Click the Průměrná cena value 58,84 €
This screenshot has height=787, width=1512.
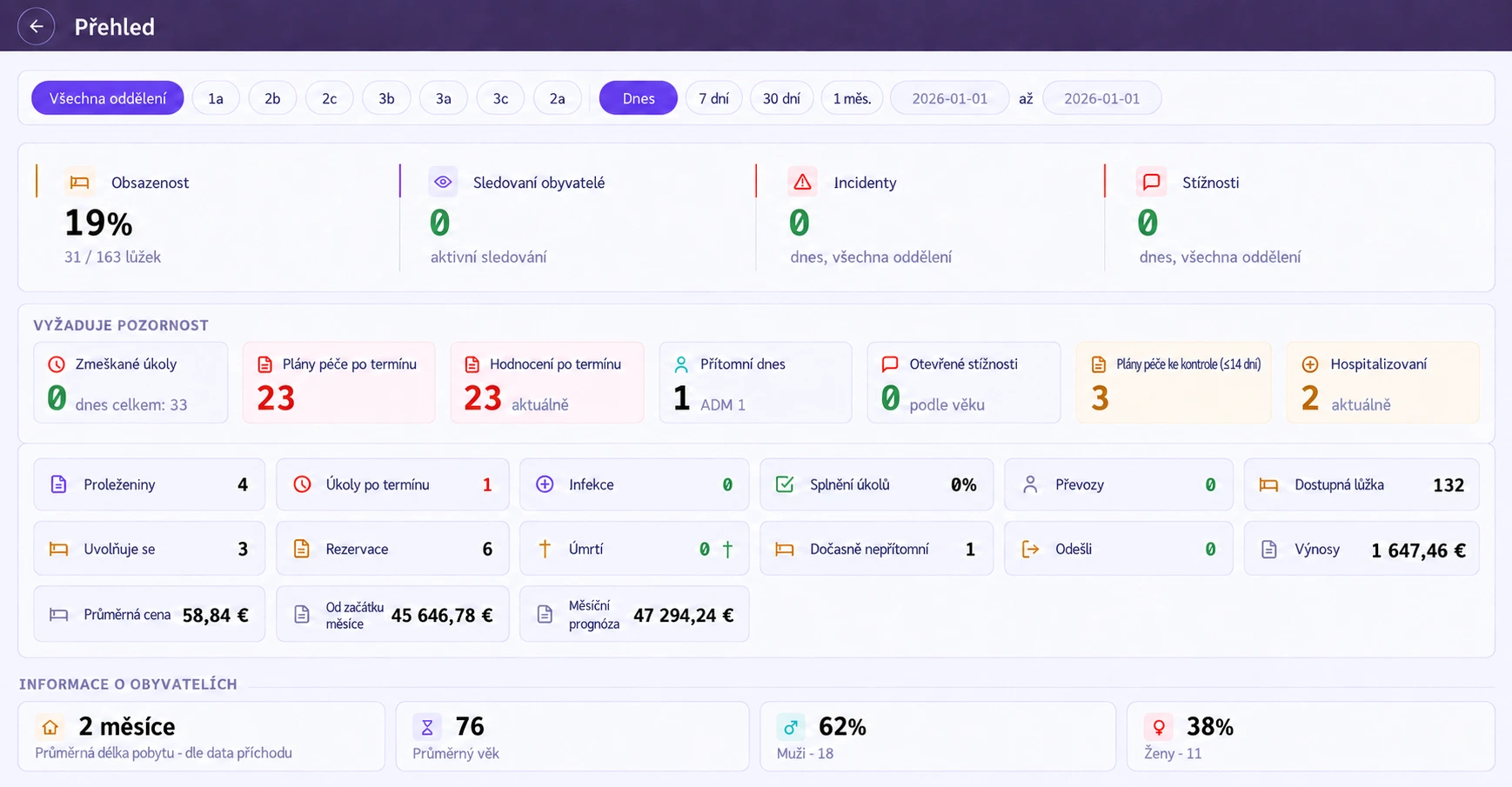click(x=216, y=616)
